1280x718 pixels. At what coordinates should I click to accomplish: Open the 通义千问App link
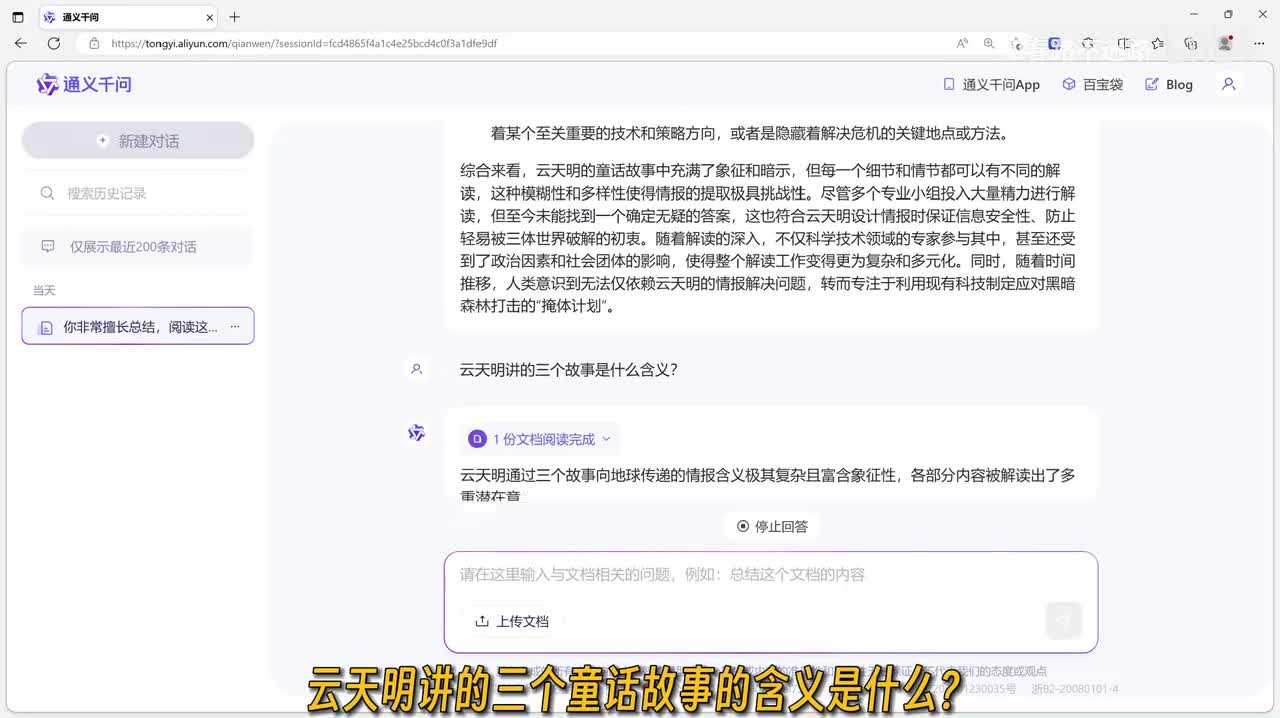[x=992, y=85]
